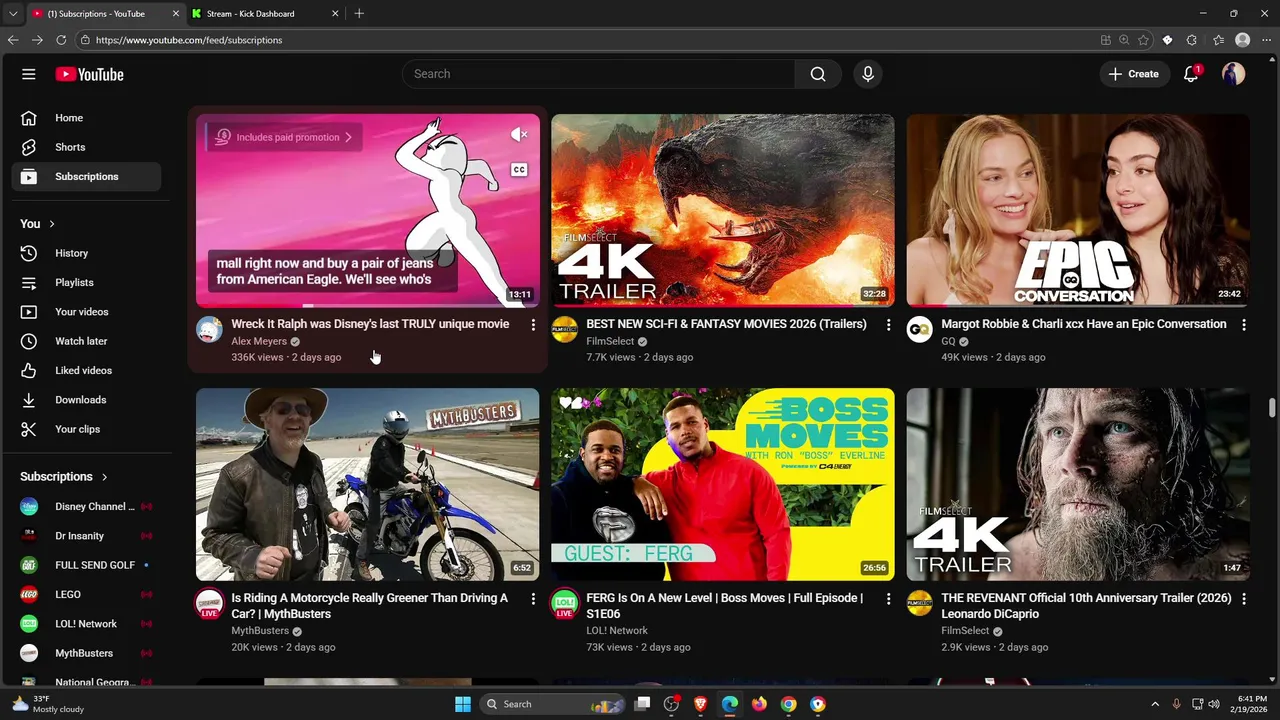Open LOL! Network channel name under FERG video

click(x=617, y=631)
